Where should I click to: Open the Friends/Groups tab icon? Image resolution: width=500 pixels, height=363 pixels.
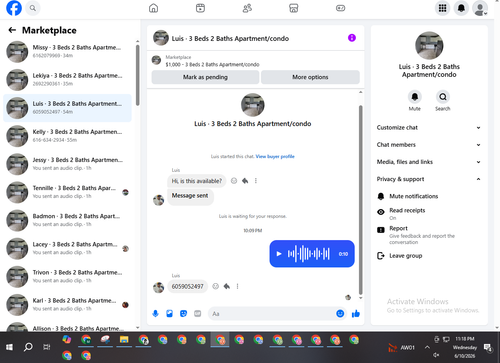click(x=247, y=8)
